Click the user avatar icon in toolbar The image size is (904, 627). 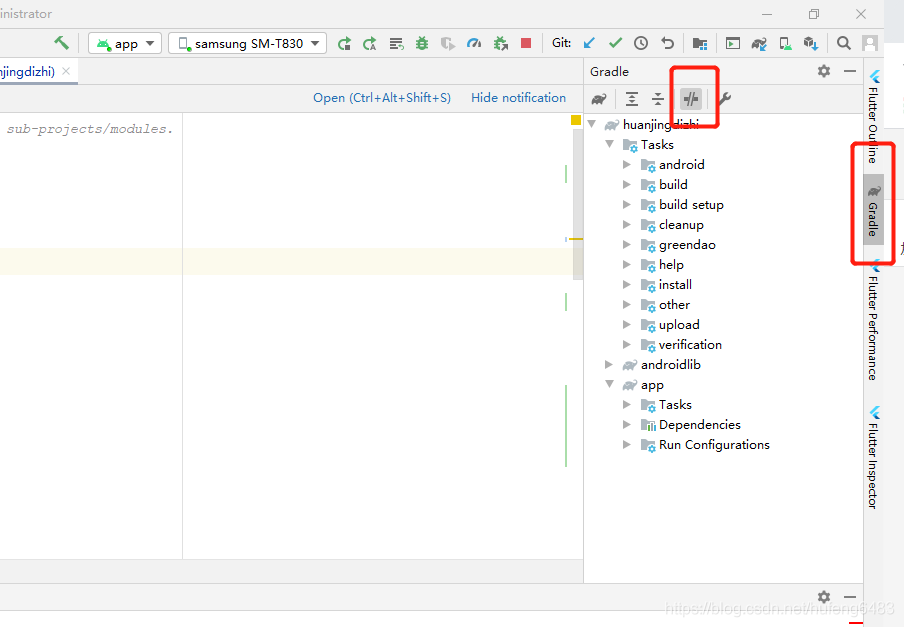coord(869,43)
